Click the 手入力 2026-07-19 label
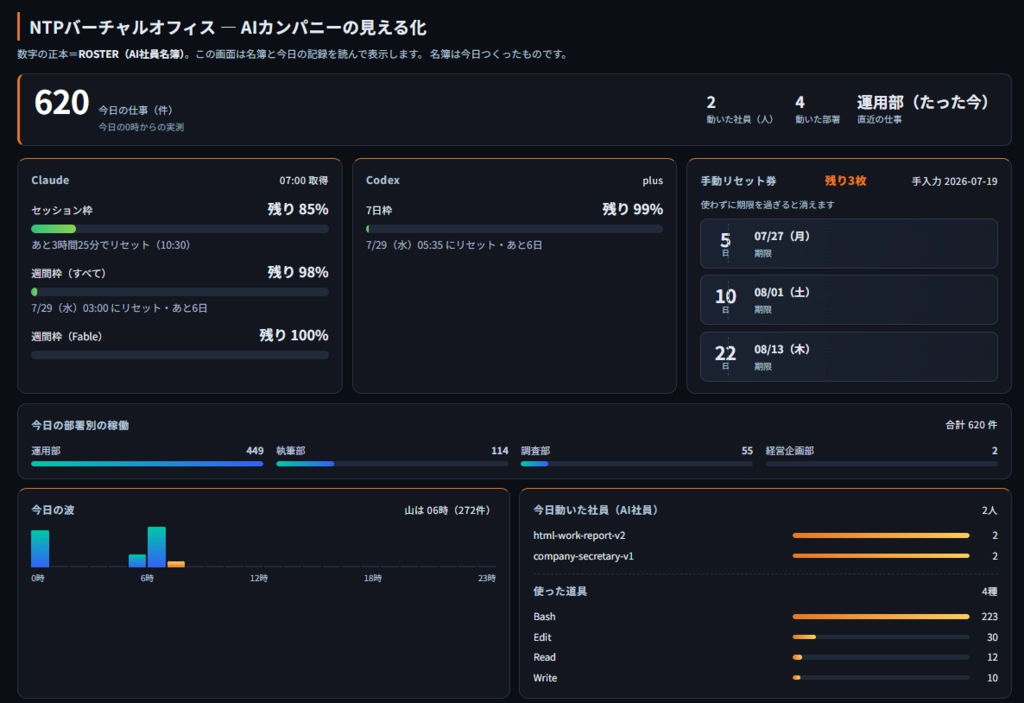This screenshot has width=1024, height=703. (x=954, y=181)
